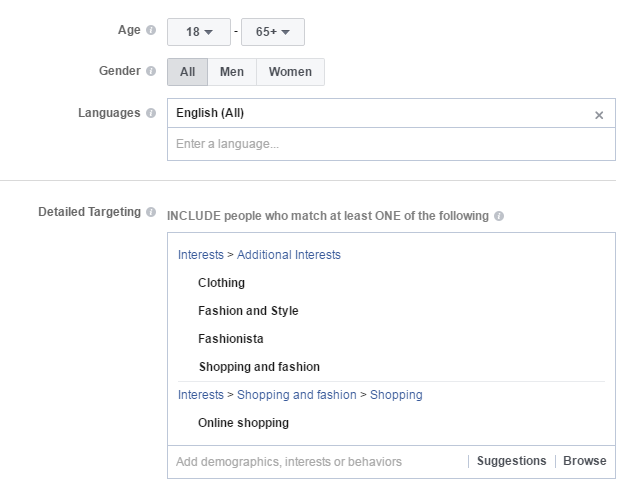This screenshot has width=631, height=489.
Task: Click Shopping and fashion breadcrumb link
Action: 297,395
